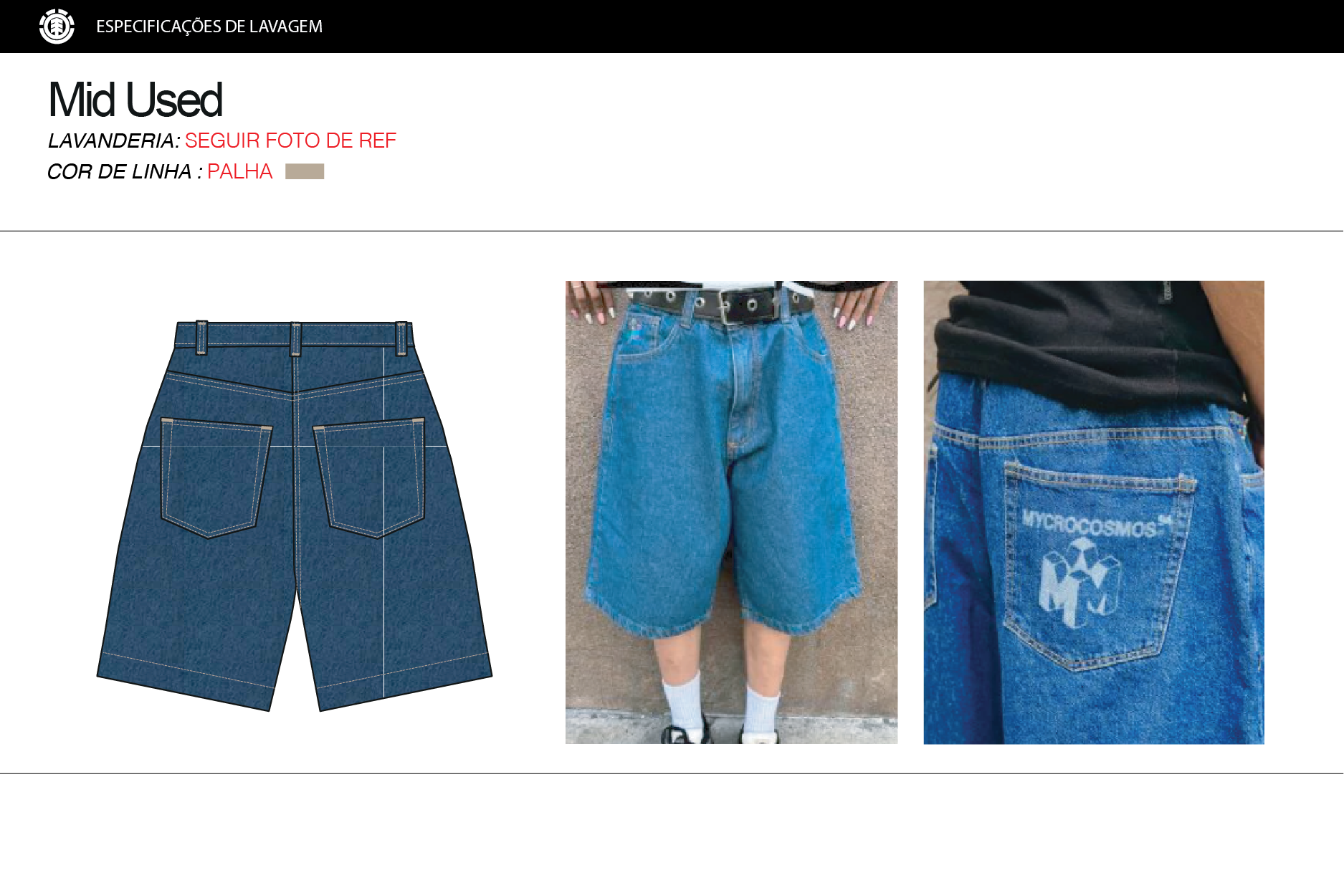Select the PALHA thread color swatch

(305, 171)
